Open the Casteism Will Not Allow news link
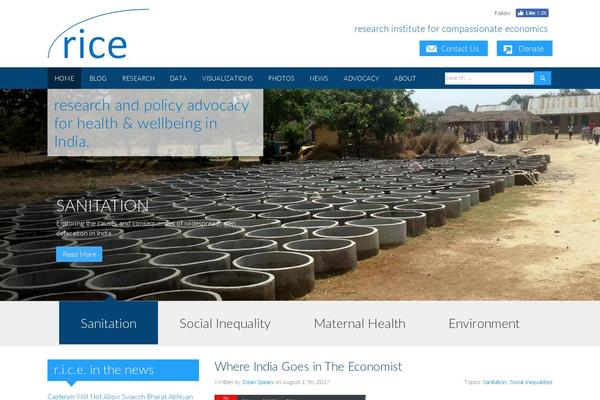The height and width of the screenshot is (400, 600). coord(120,397)
